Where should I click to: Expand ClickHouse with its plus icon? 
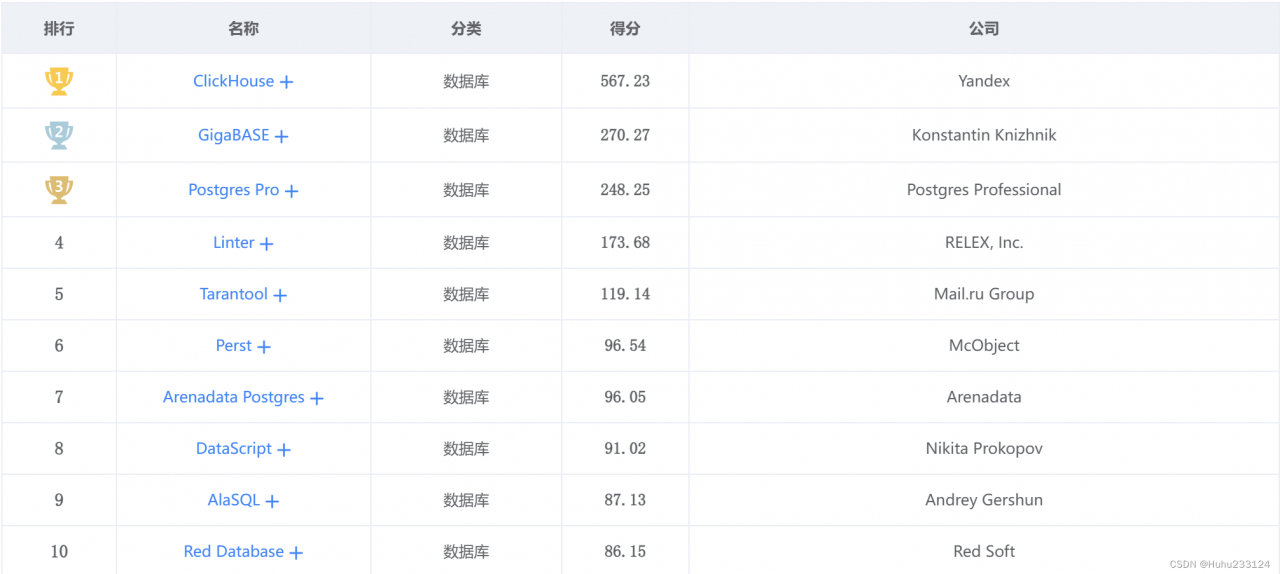coord(286,82)
